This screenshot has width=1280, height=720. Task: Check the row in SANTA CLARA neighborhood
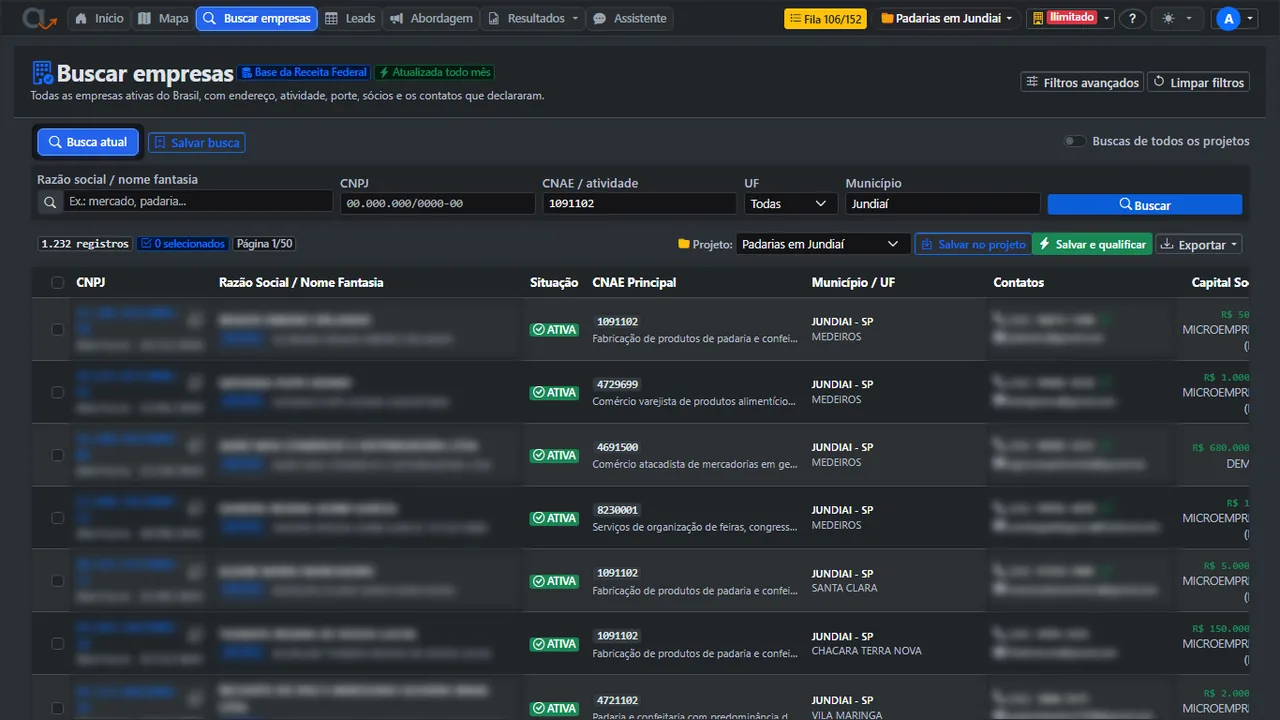58,581
